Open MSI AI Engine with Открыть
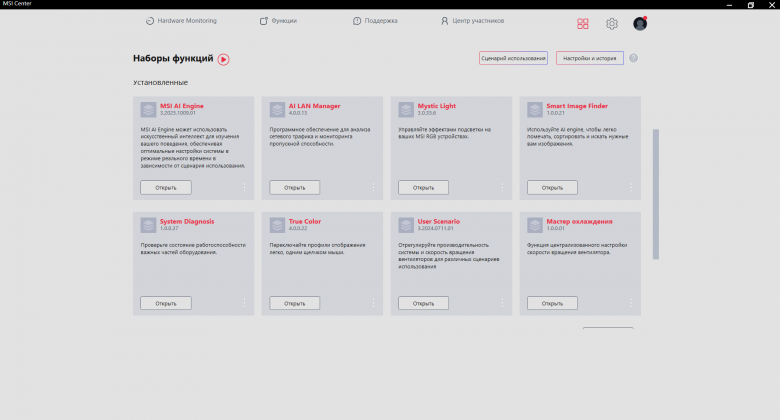This screenshot has height=420, width=780. coord(166,188)
